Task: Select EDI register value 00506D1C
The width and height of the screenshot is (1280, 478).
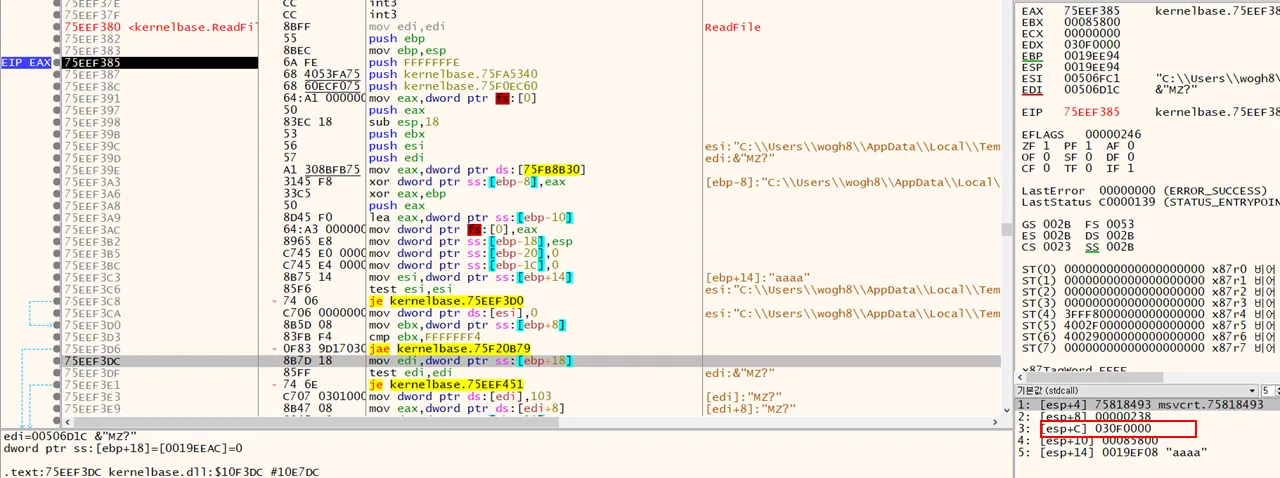Action: click(1092, 89)
